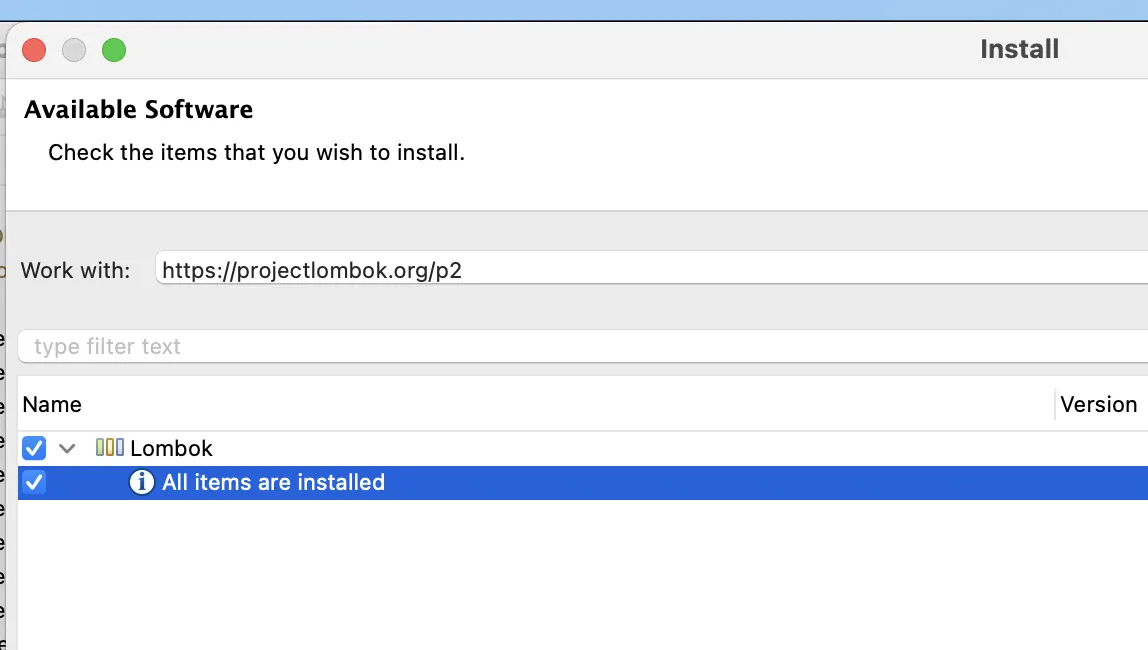Uncheck the Lombok category checkbox
This screenshot has width=1148, height=650.
34,448
